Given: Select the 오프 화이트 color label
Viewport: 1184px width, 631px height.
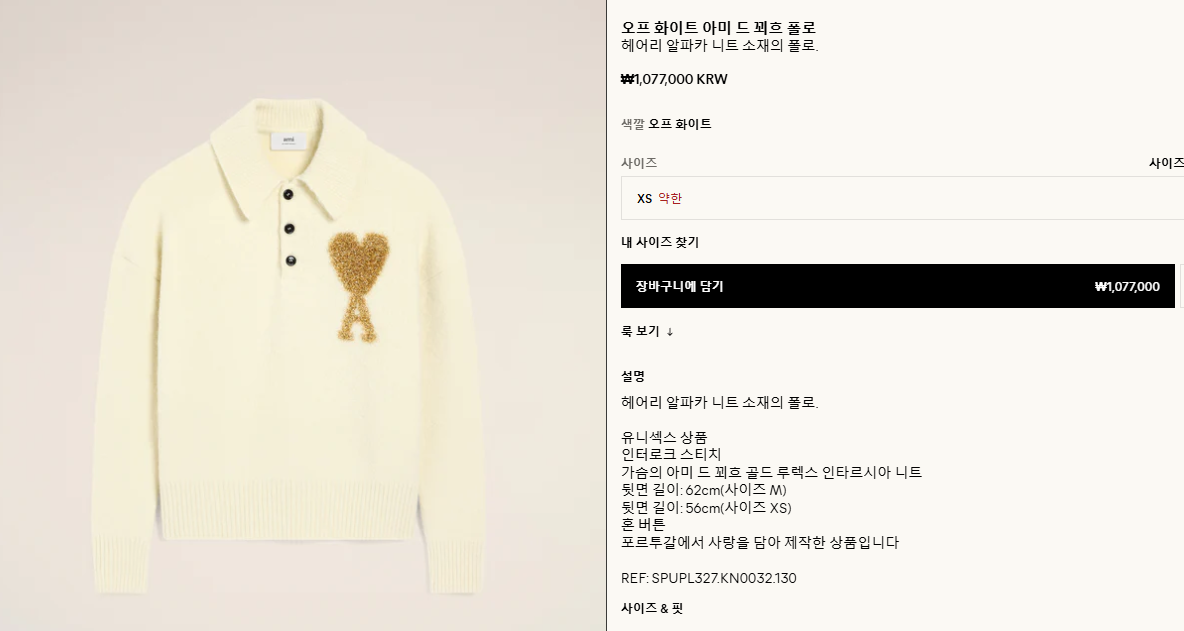Looking at the screenshot, I should tap(680, 124).
